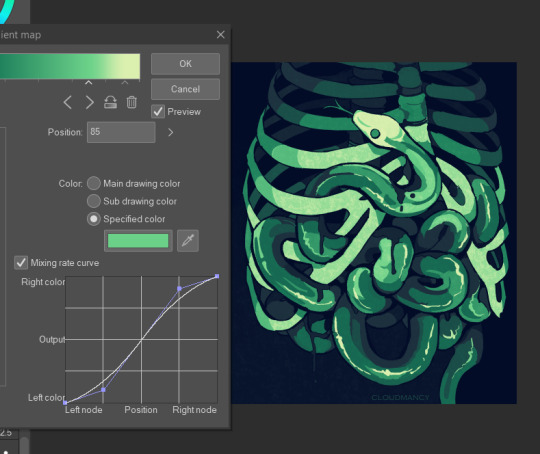Click the Cancel button
This screenshot has width=540, height=454.
[x=185, y=89]
